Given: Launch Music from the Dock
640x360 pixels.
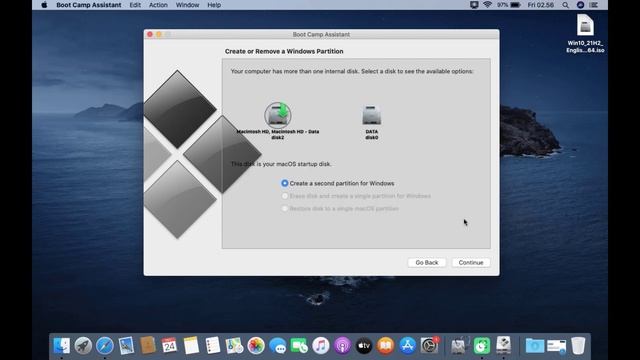Looking at the screenshot, I should coord(321,346).
